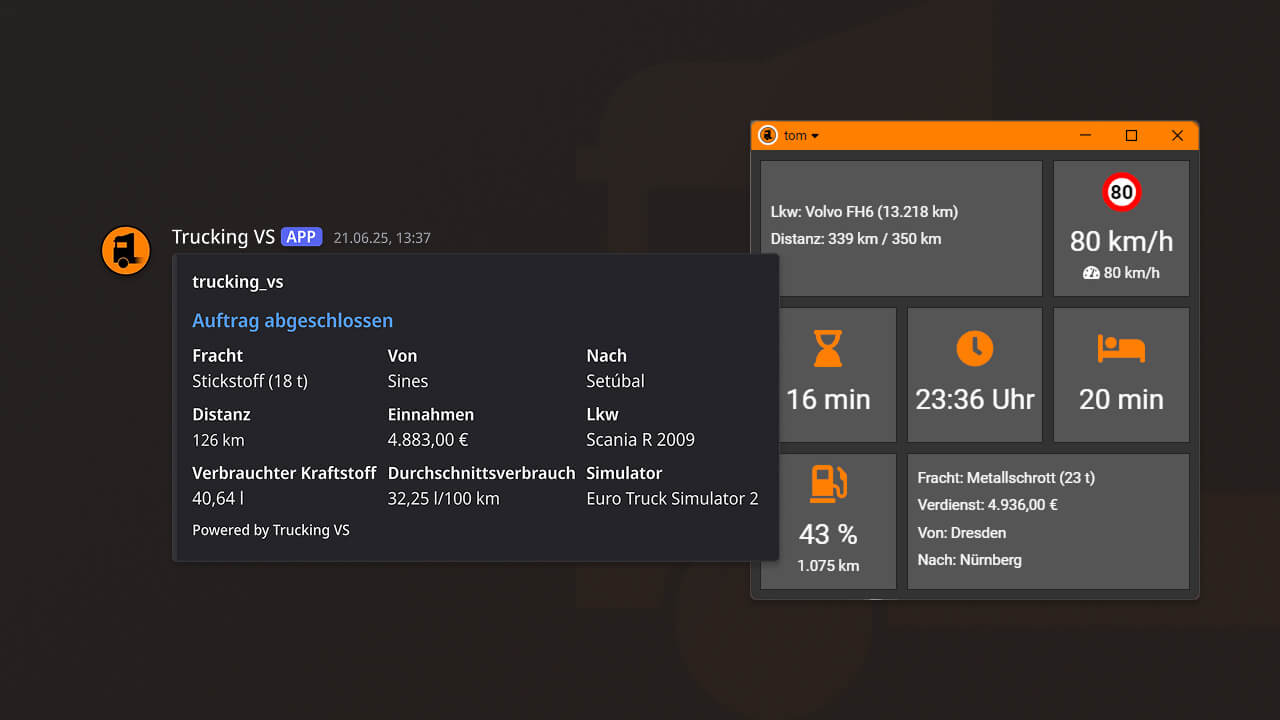This screenshot has width=1280, height=720.
Task: Click the 80 speed limit sign icon
Action: (x=1121, y=192)
